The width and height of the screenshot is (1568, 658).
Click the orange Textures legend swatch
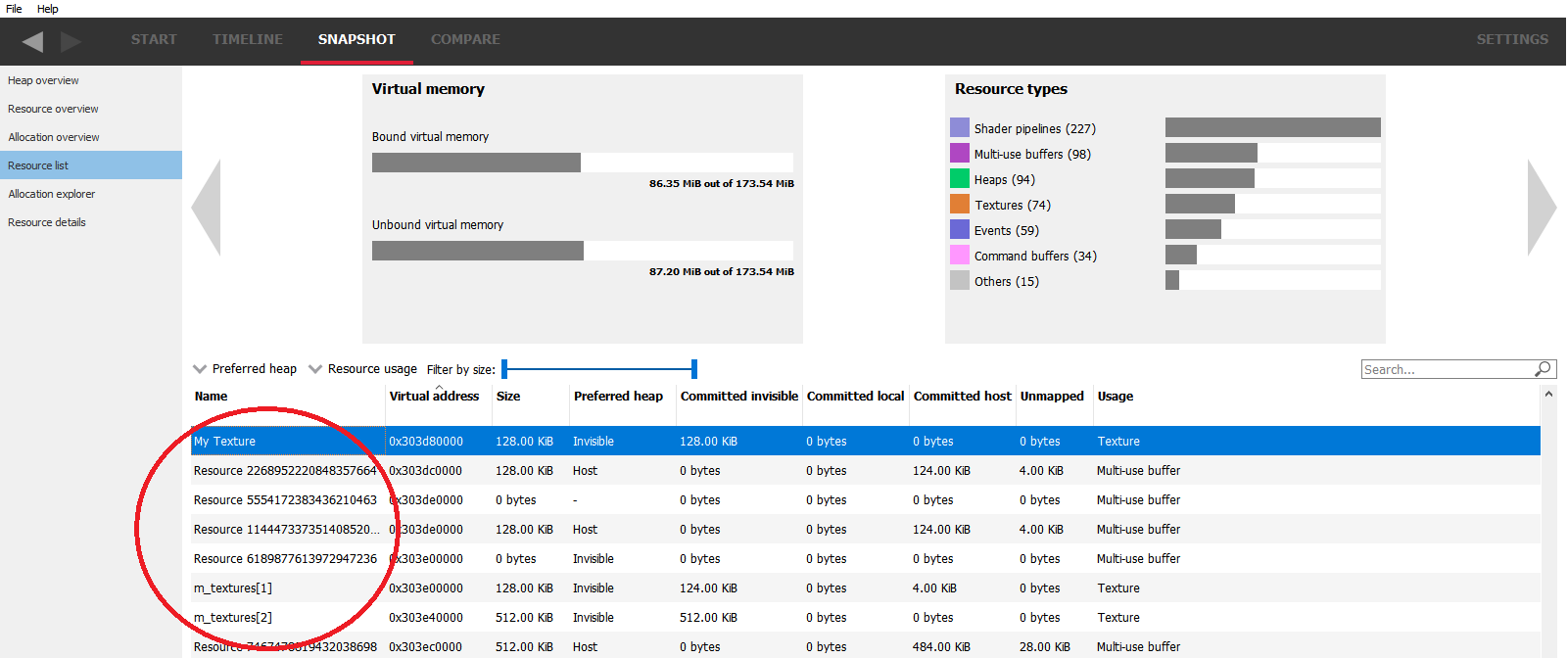[959, 205]
